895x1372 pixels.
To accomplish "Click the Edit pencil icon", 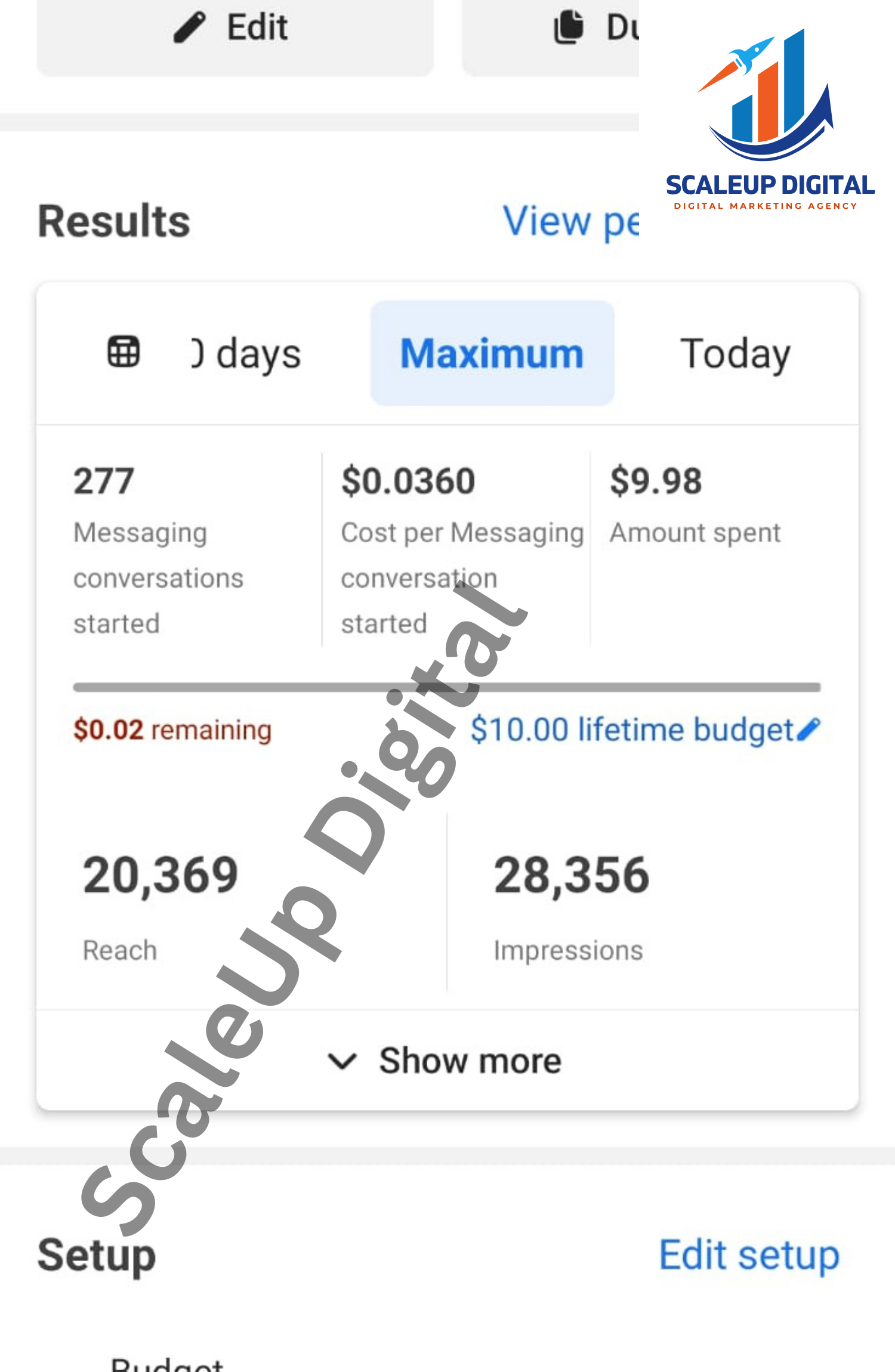I will coord(190,27).
